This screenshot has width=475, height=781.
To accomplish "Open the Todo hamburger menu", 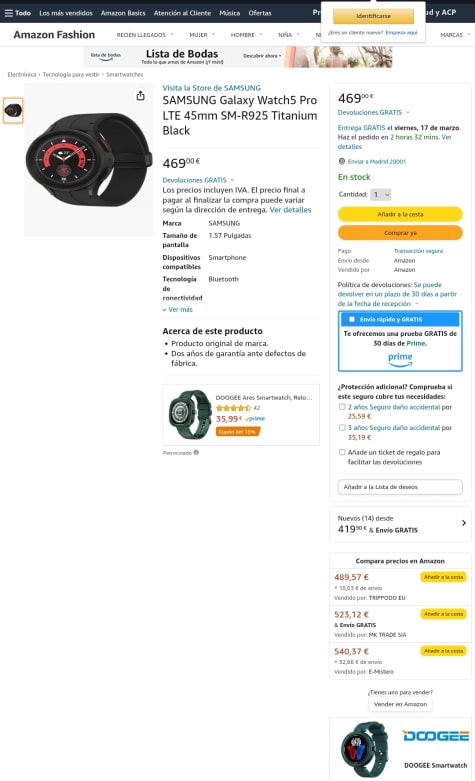I will pos(17,13).
